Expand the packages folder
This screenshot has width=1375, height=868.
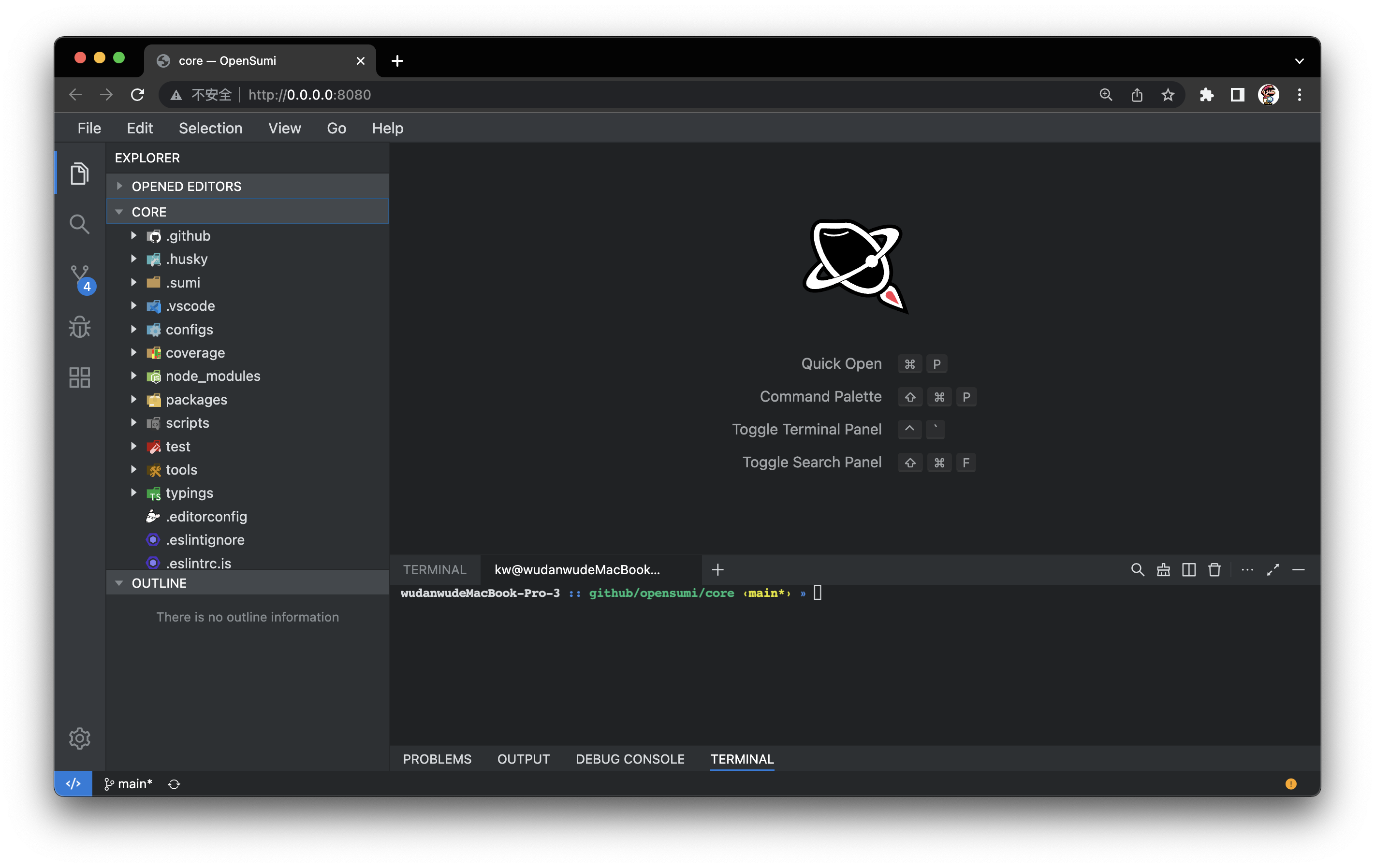click(196, 400)
